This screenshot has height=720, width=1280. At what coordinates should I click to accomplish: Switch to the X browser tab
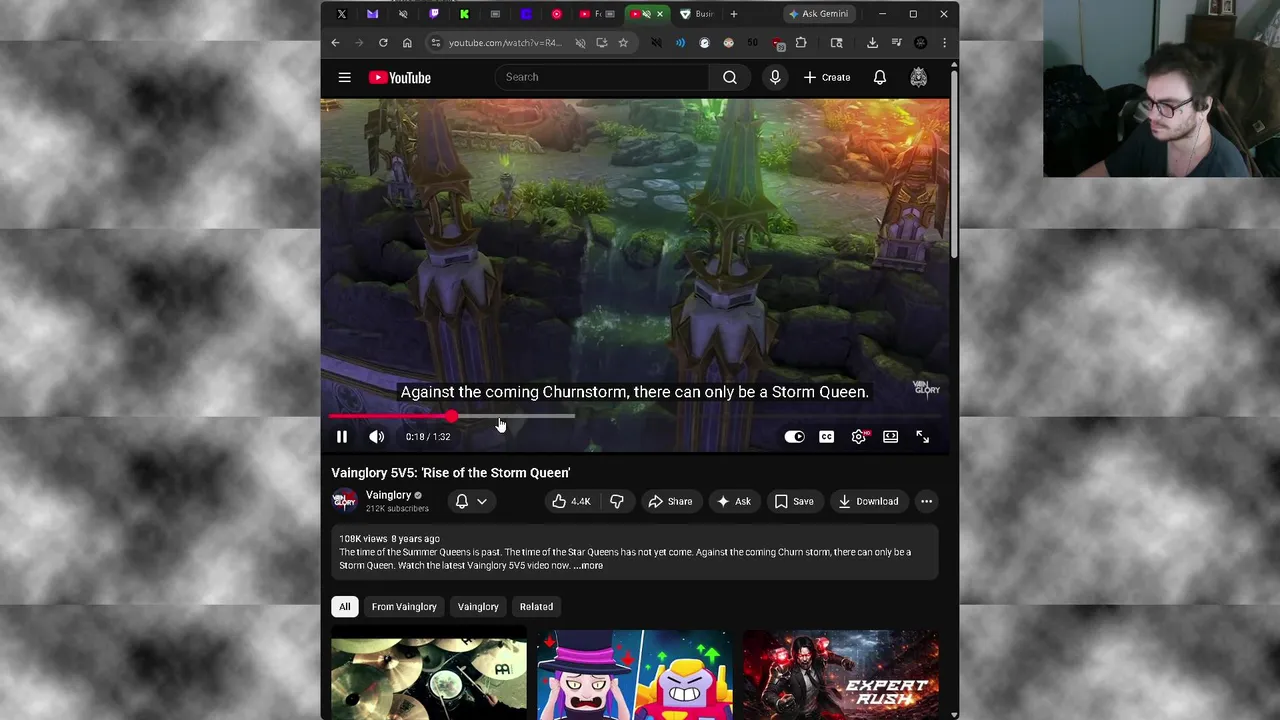342,14
